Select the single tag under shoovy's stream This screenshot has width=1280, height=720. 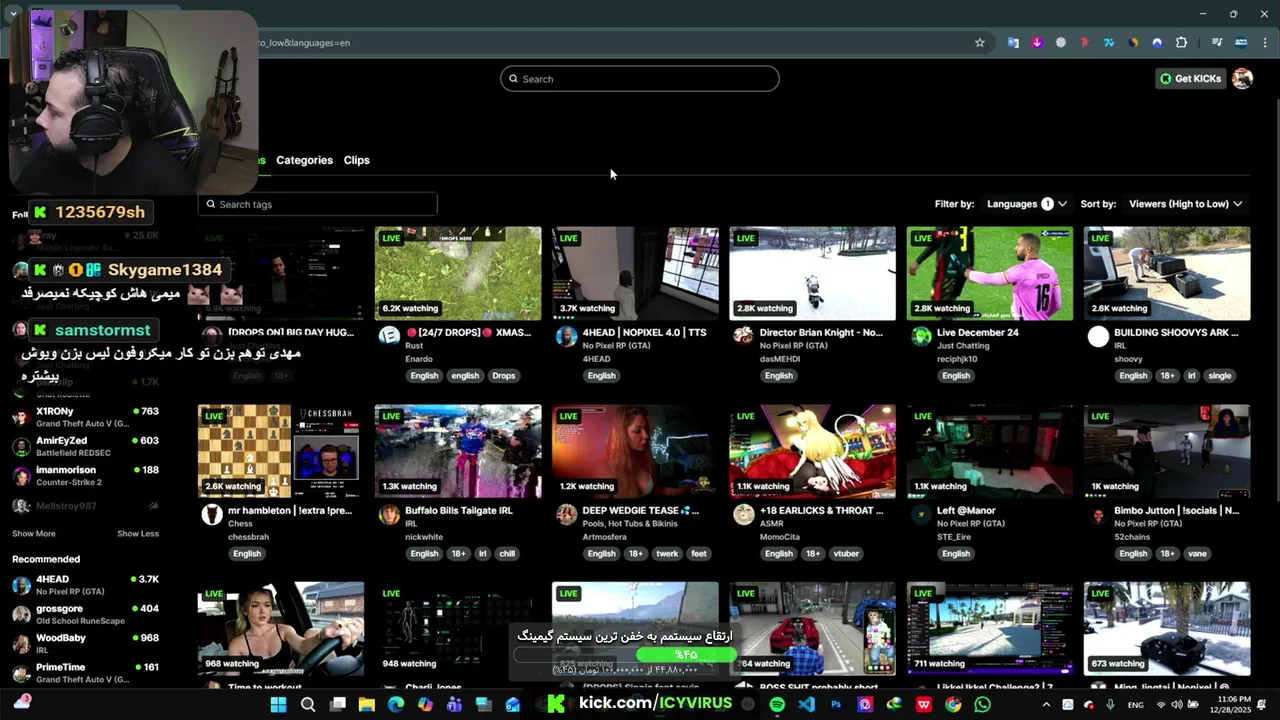1220,376
